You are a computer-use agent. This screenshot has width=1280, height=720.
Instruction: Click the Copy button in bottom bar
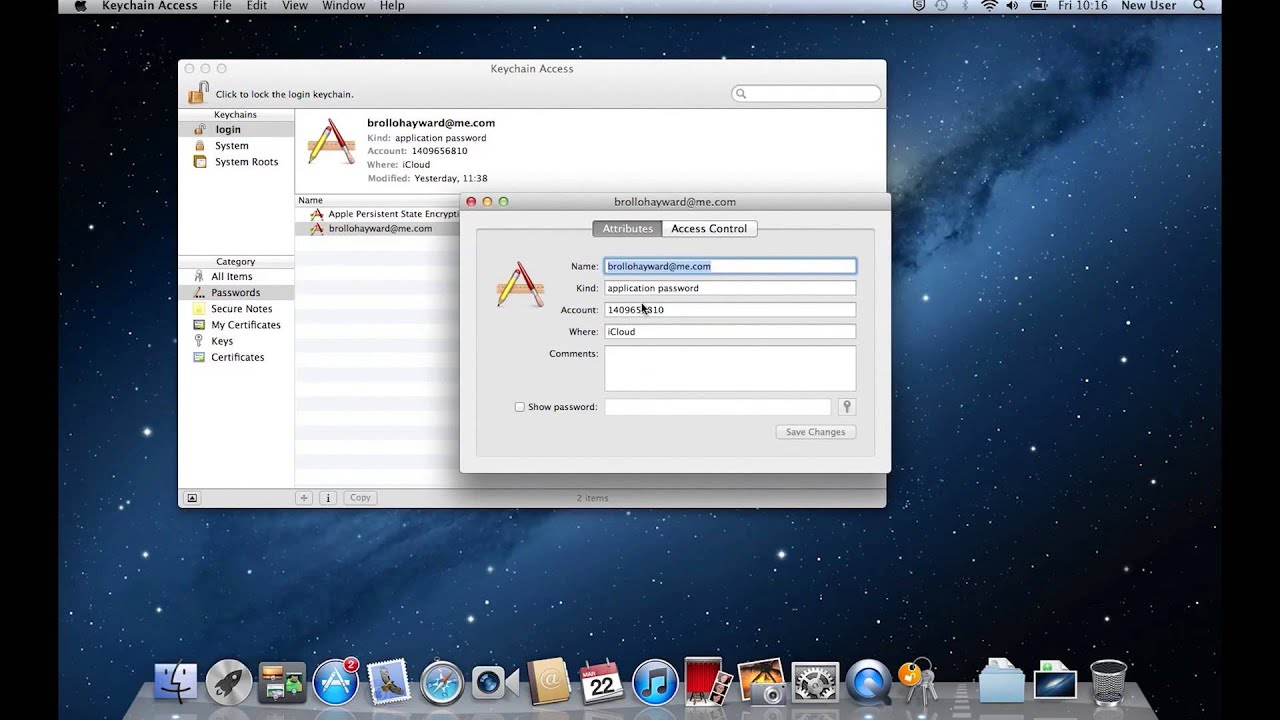360,497
